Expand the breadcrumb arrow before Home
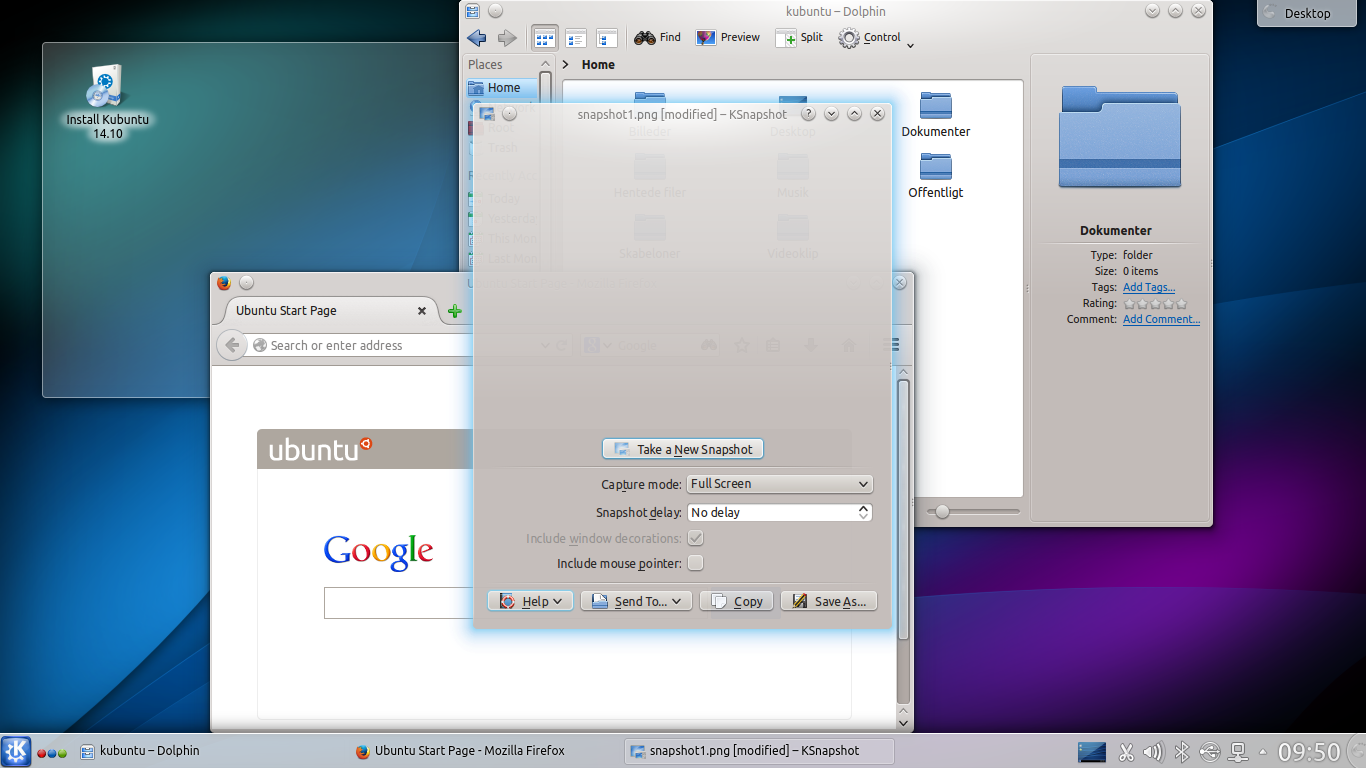Image resolution: width=1366 pixels, height=768 pixels. point(566,65)
